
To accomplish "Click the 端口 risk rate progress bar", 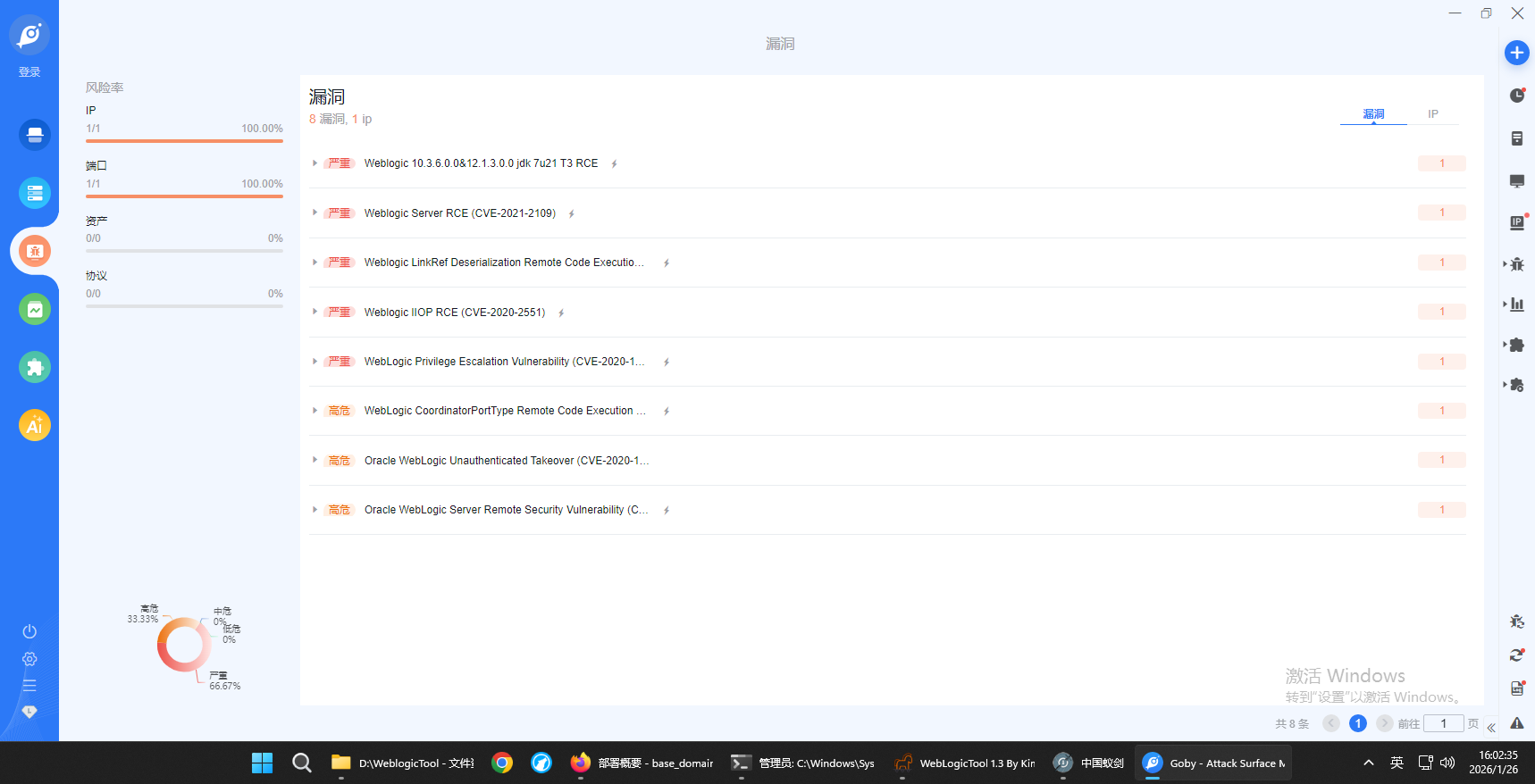I will [184, 196].
